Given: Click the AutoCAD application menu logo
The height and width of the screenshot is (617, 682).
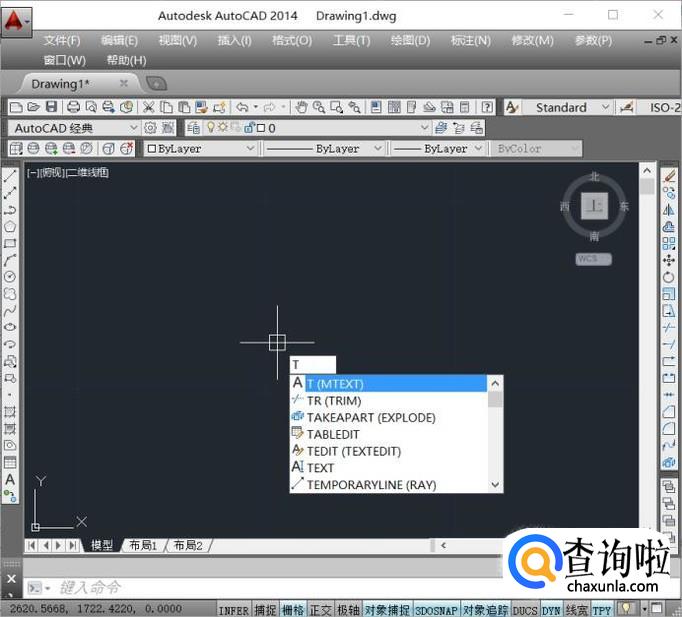Looking at the screenshot, I should coord(16,19).
